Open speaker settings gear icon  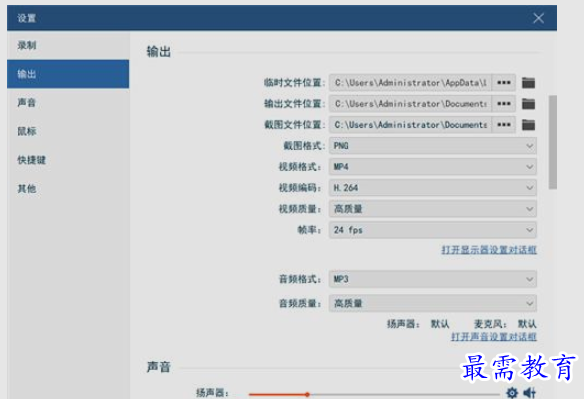click(x=512, y=392)
